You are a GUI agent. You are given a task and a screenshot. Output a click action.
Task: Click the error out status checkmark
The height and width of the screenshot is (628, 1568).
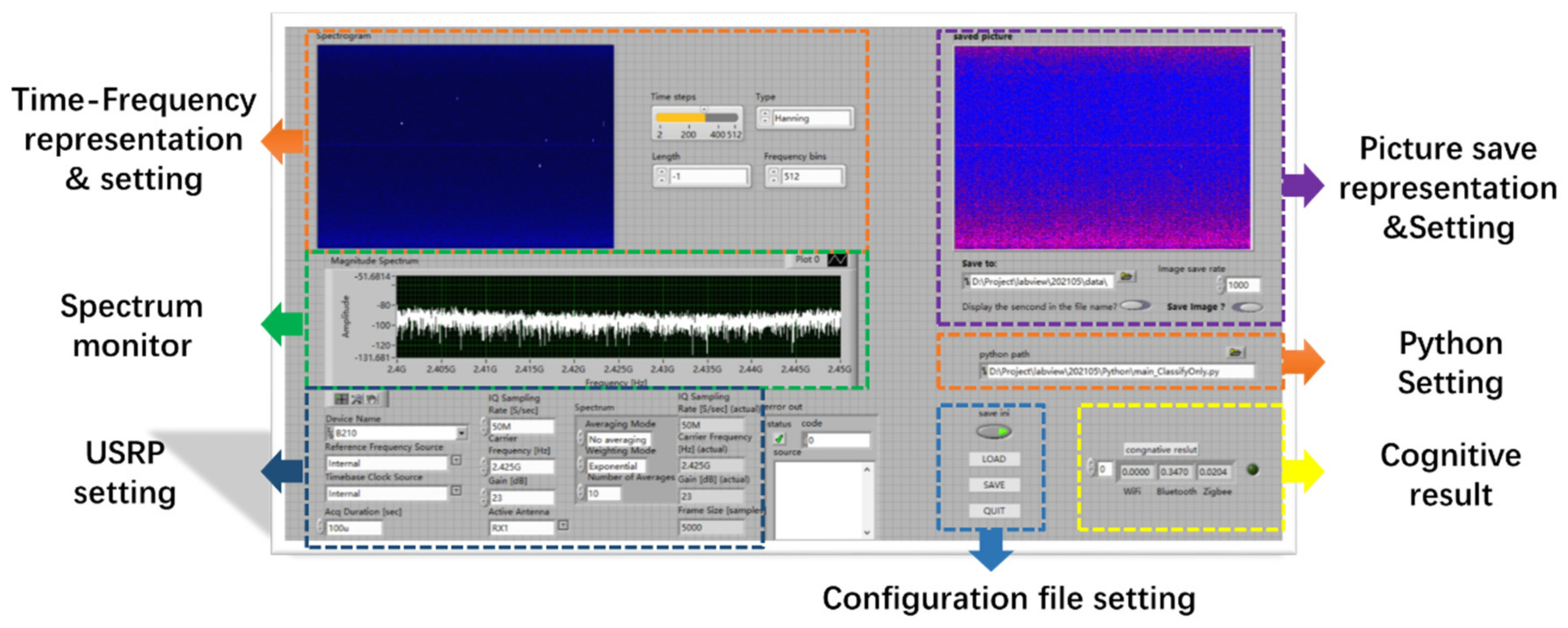pos(779,439)
